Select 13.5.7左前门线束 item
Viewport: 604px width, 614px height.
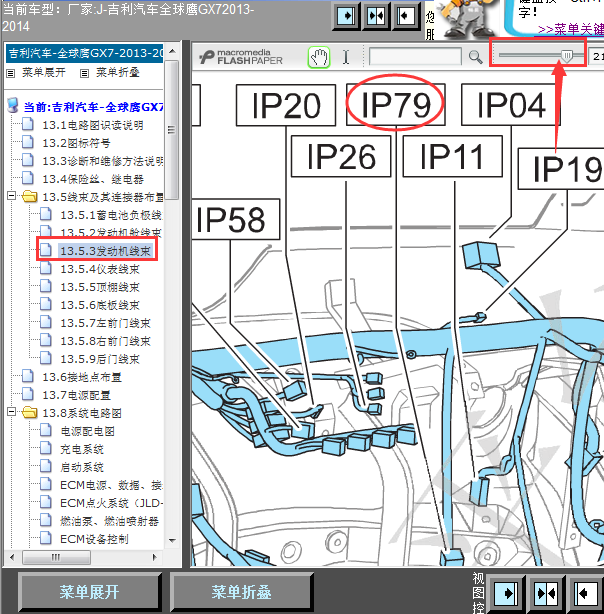click(x=105, y=323)
